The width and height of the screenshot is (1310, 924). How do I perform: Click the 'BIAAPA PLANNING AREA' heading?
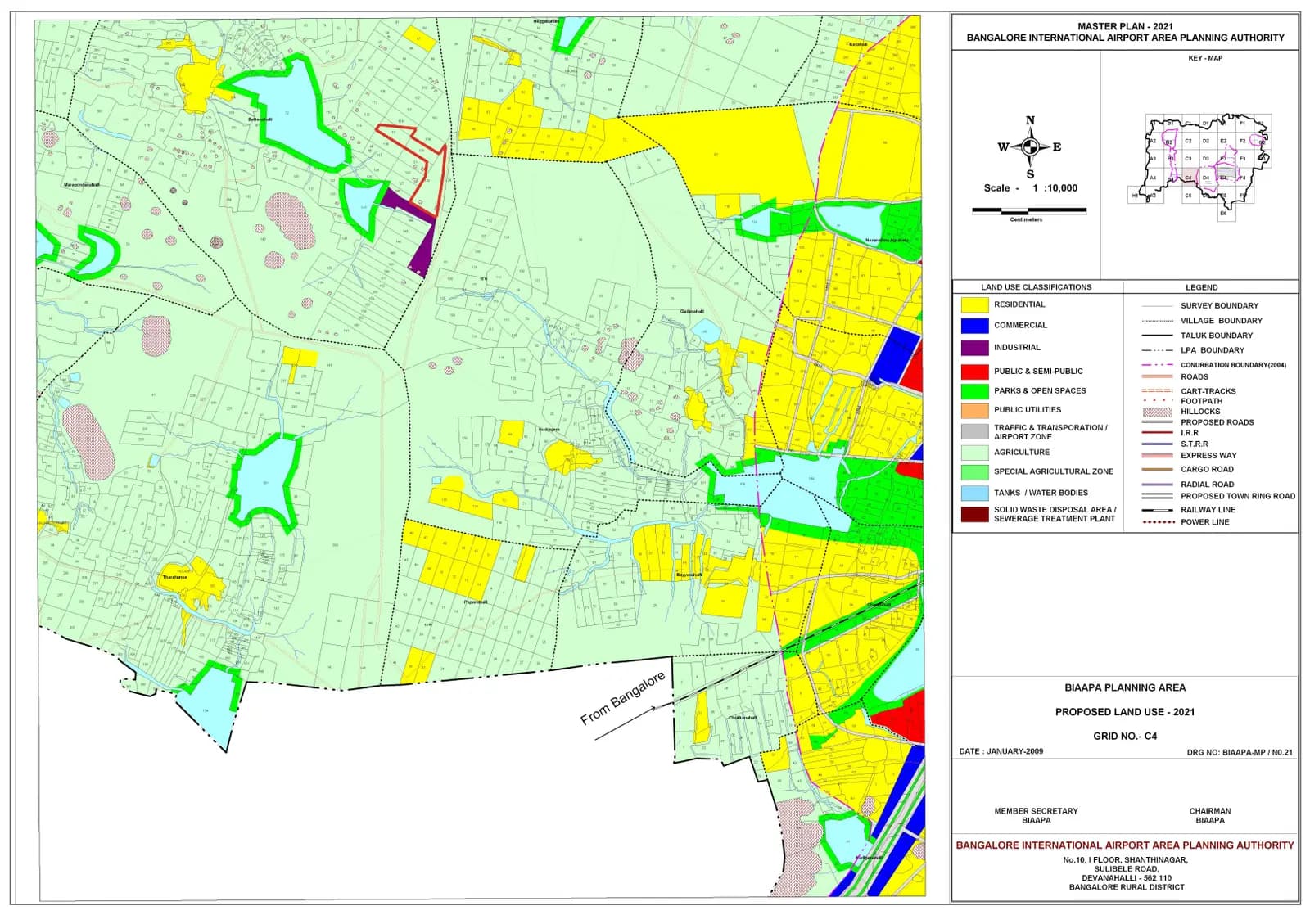pyautogui.click(x=1125, y=687)
